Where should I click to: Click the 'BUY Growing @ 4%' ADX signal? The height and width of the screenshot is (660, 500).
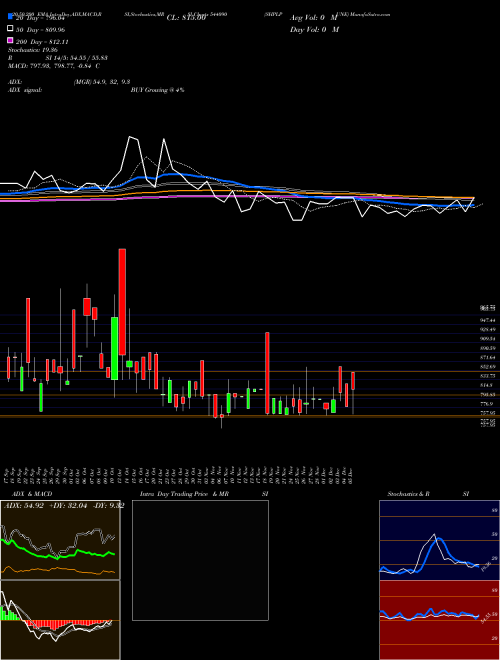point(157,90)
